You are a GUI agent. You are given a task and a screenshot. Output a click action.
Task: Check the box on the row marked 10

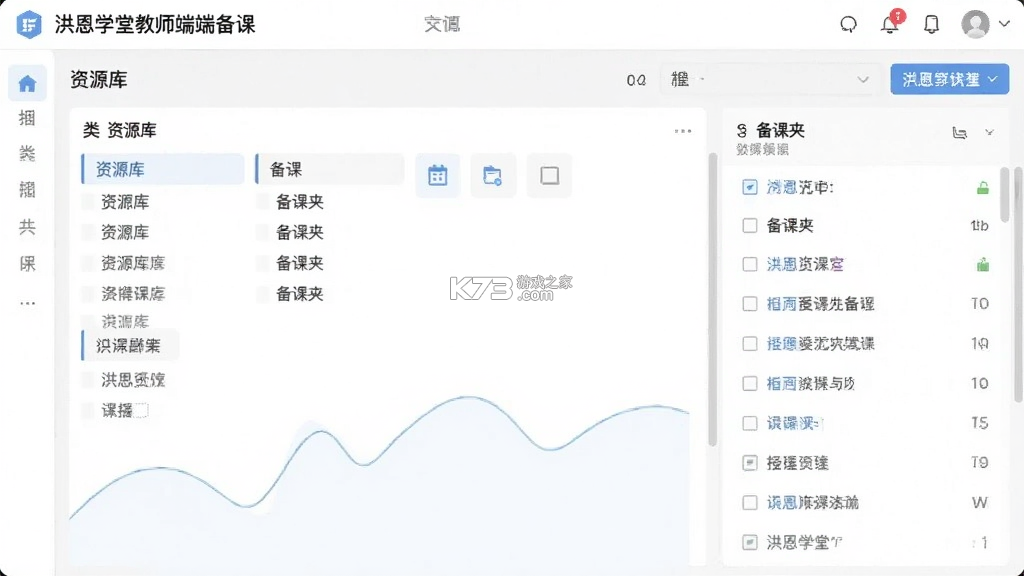pyautogui.click(x=749, y=384)
